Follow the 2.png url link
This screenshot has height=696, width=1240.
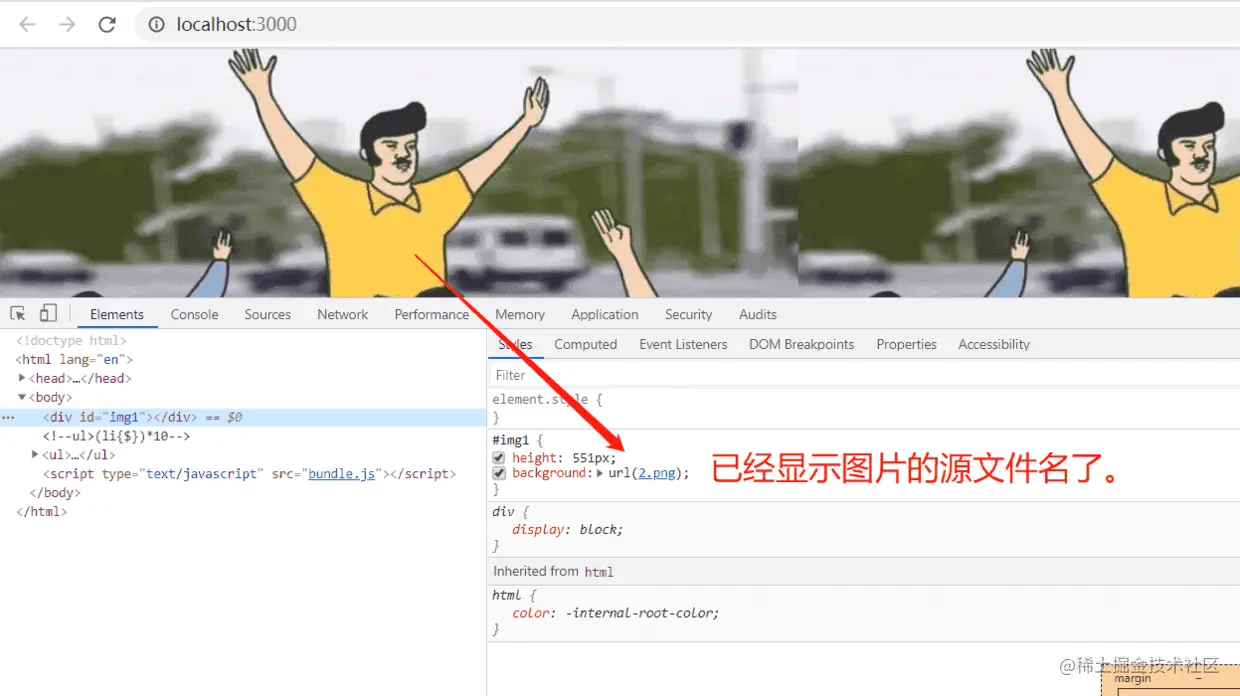657,473
